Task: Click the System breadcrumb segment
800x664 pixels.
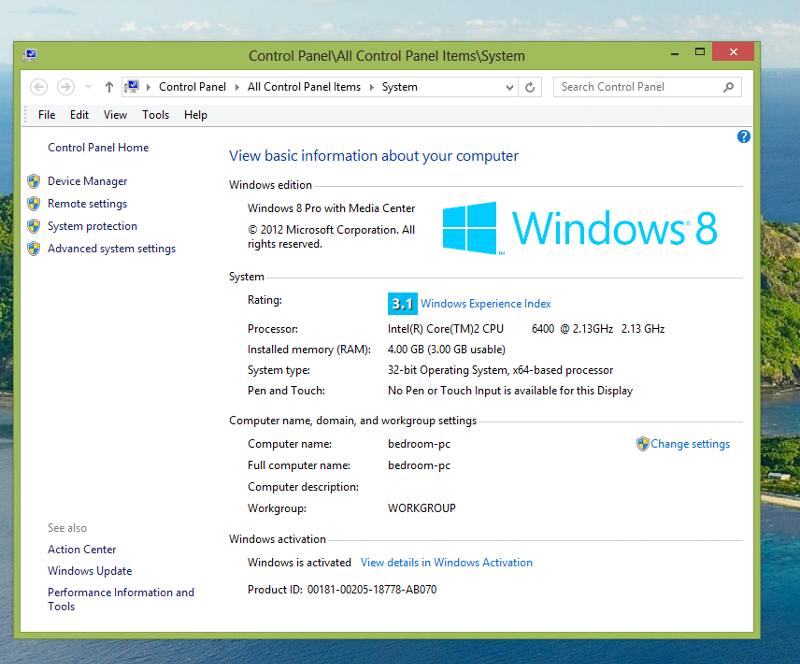Action: tap(399, 87)
